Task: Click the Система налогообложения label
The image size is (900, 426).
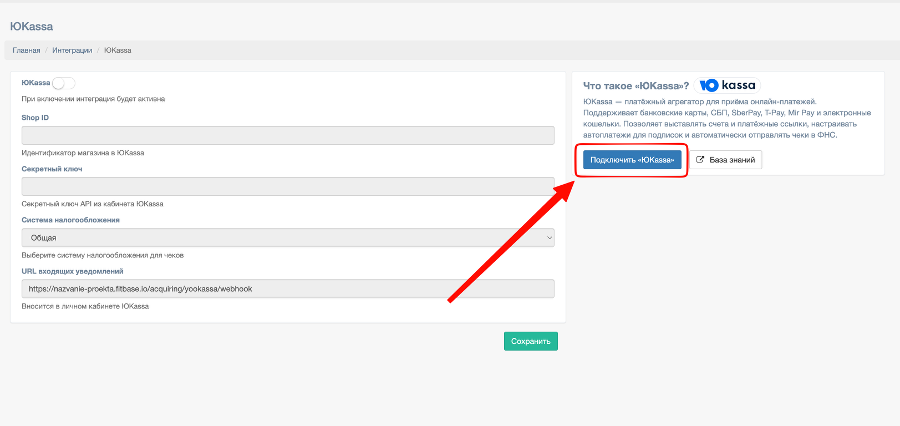Action: point(71,219)
